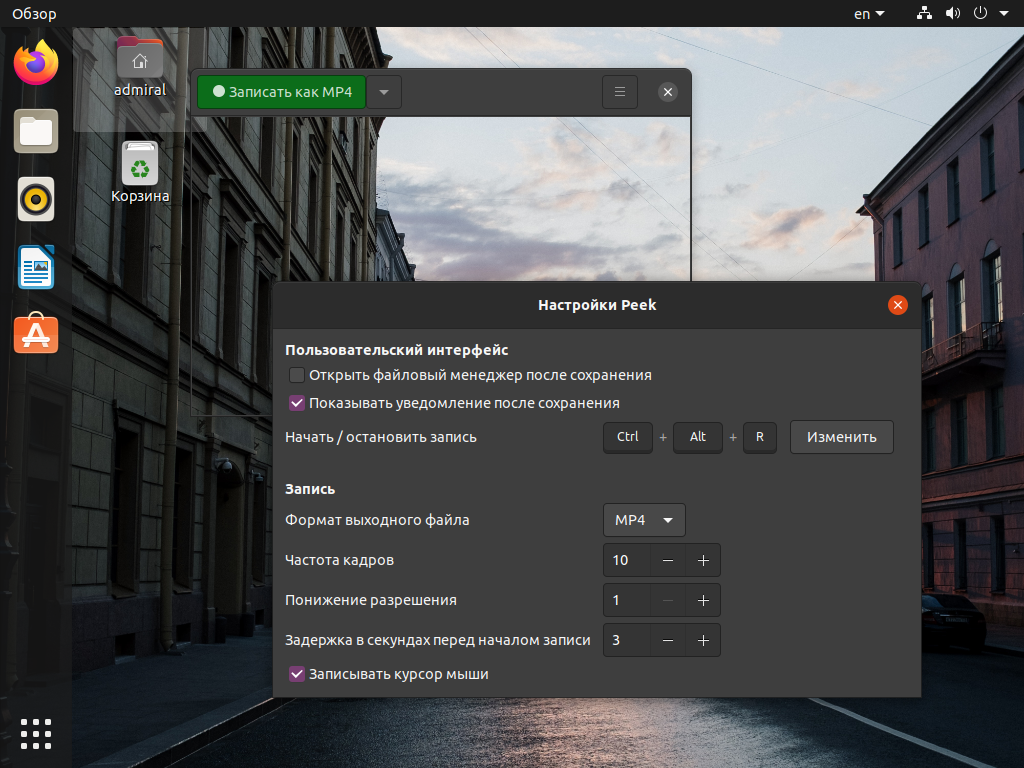Open the en keyboard layout menu

869,13
